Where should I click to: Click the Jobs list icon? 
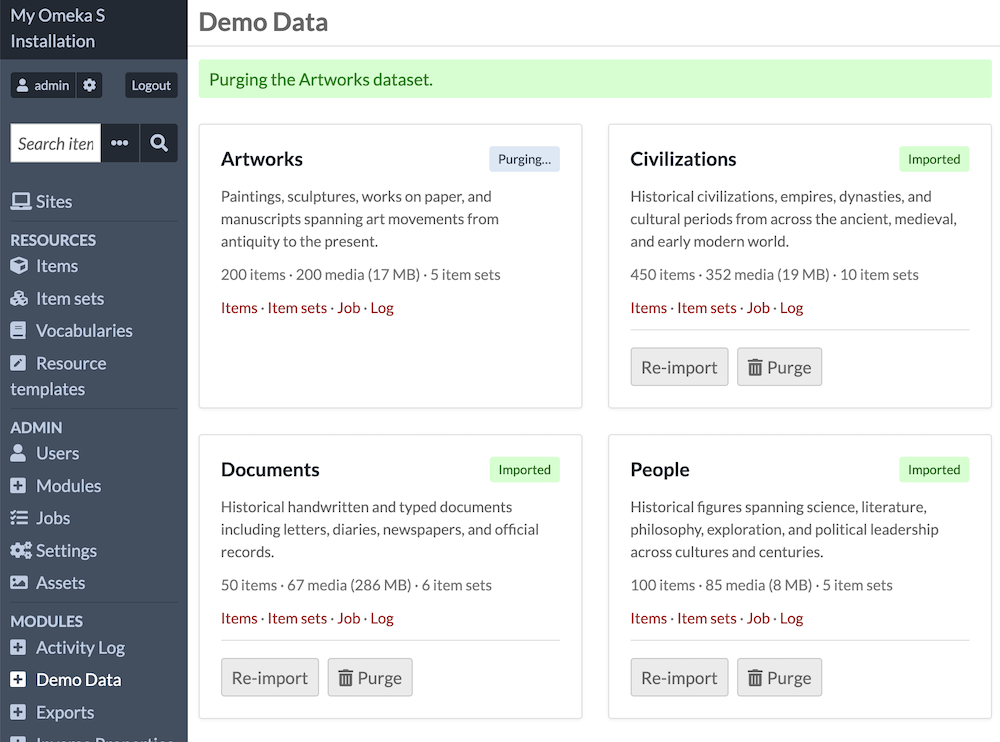pyautogui.click(x=19, y=517)
